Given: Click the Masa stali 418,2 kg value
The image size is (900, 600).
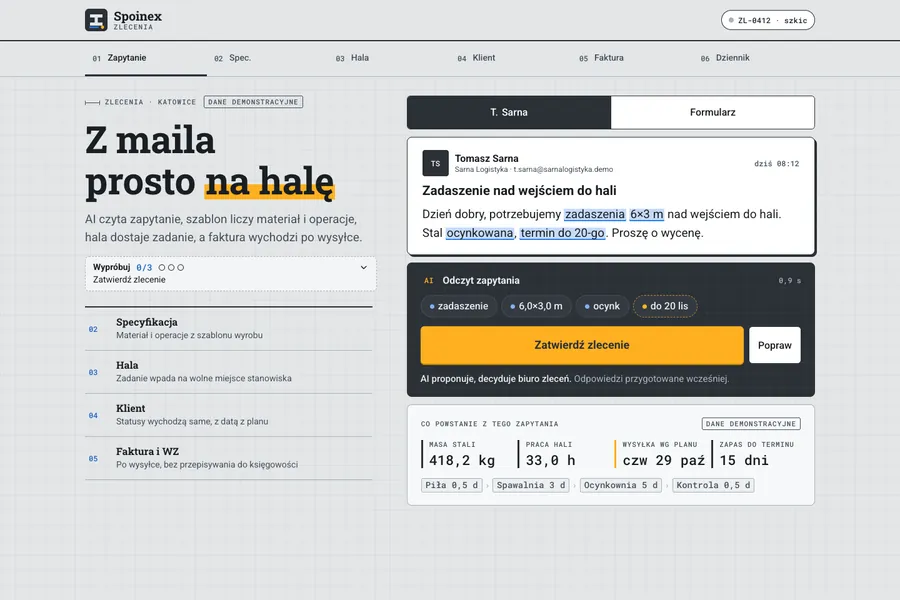Looking at the screenshot, I should click(461, 460).
